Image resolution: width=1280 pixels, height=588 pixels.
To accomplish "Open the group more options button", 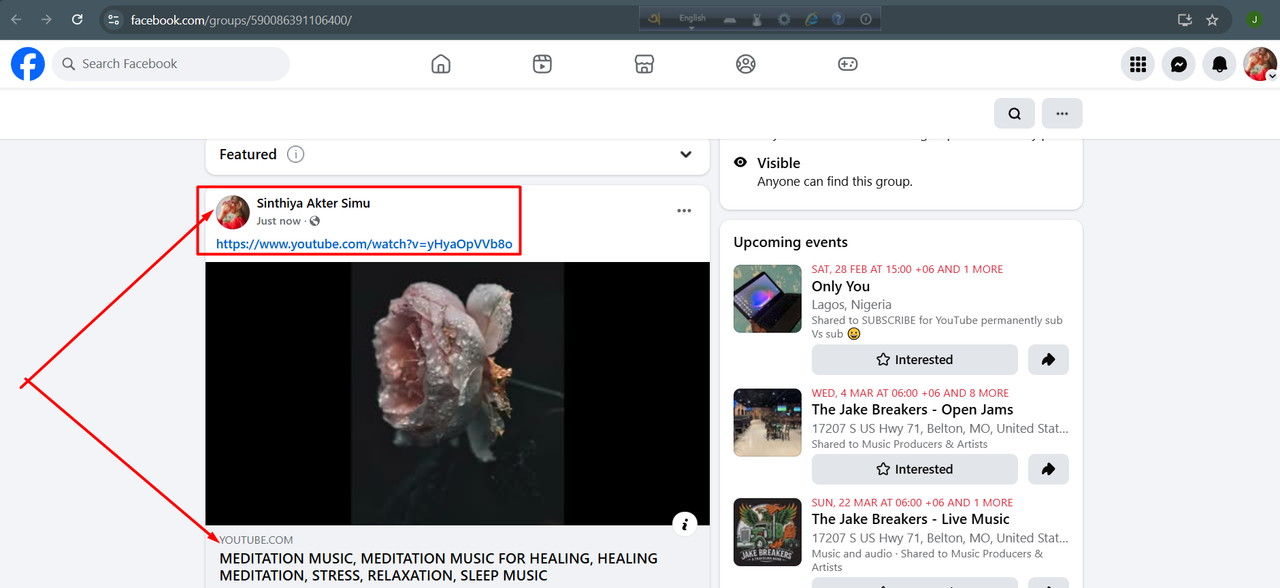I will click(1062, 113).
